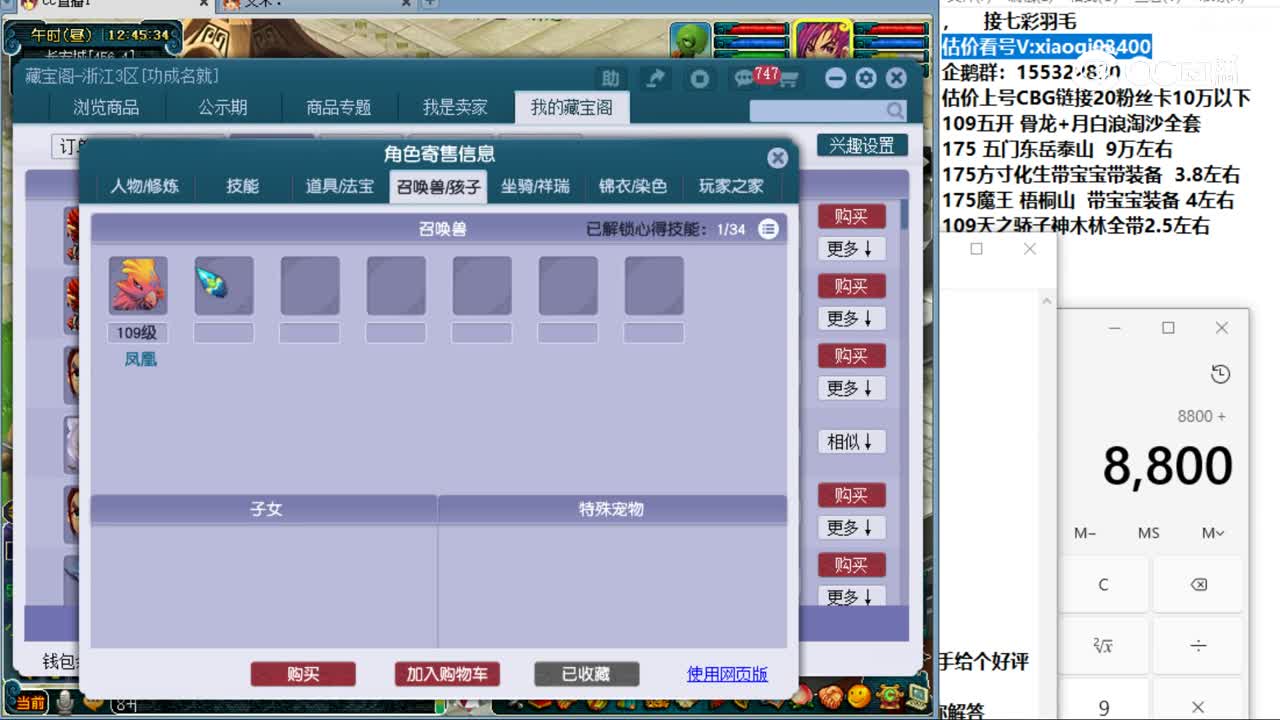1280x720 pixels.
Task: Click the 加入购物车 cart button
Action: [445, 674]
